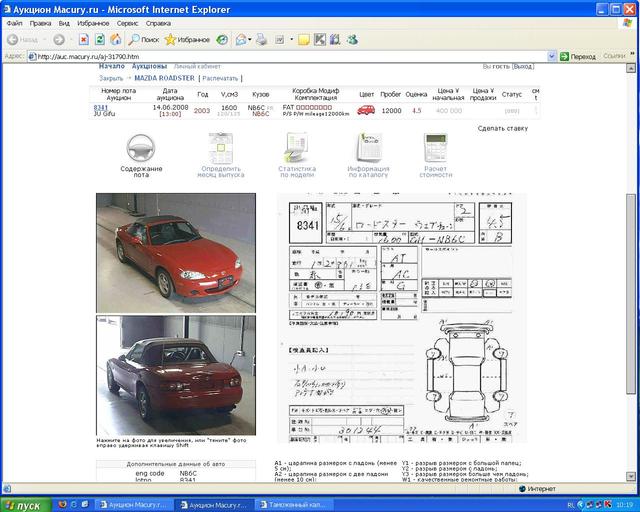Click the browser Home toolbar icon
Viewport: 640px width, 512px height.
pos(116,40)
